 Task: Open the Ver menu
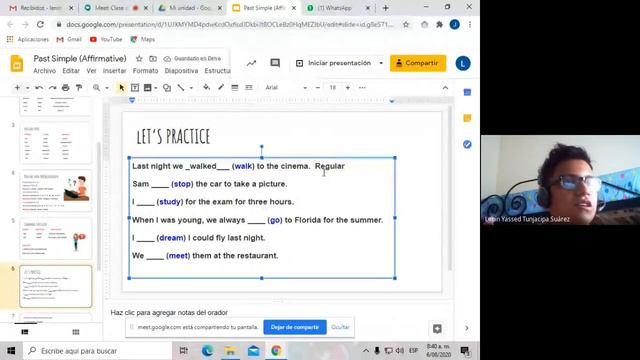click(91, 71)
